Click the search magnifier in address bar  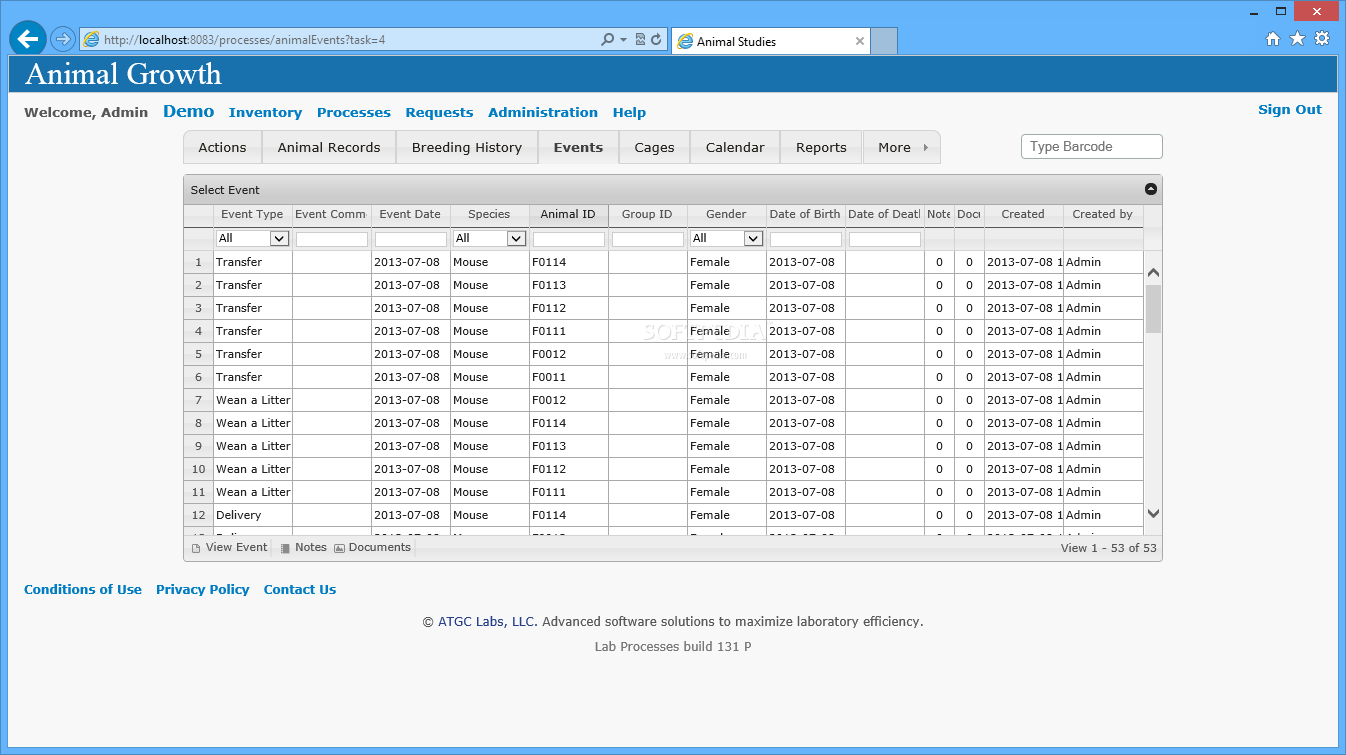(x=607, y=40)
